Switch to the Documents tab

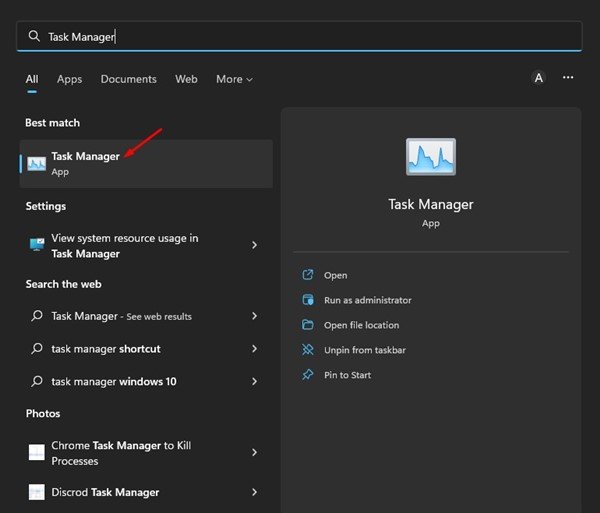[x=129, y=79]
